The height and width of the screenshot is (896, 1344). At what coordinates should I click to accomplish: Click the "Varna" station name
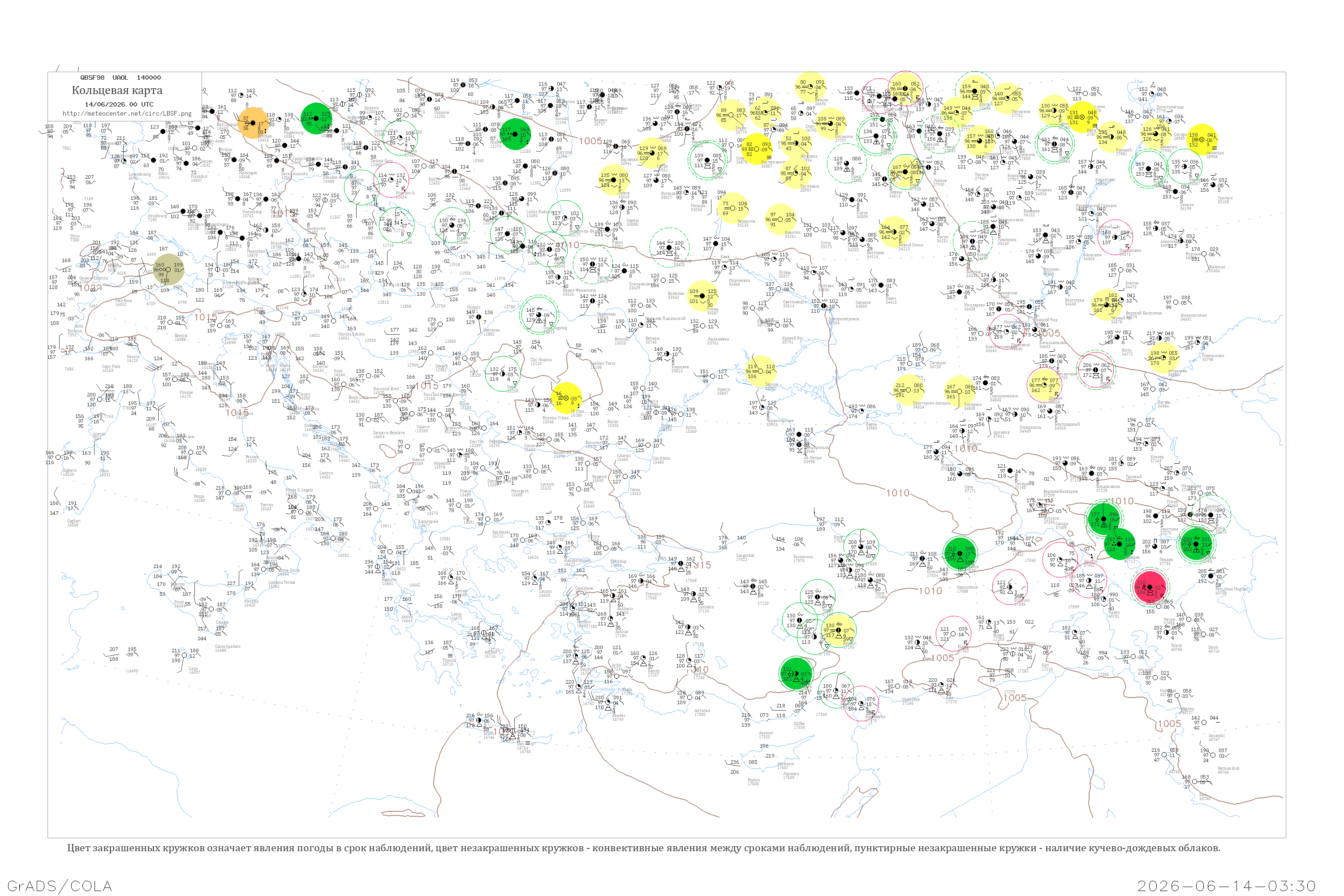click(x=634, y=490)
